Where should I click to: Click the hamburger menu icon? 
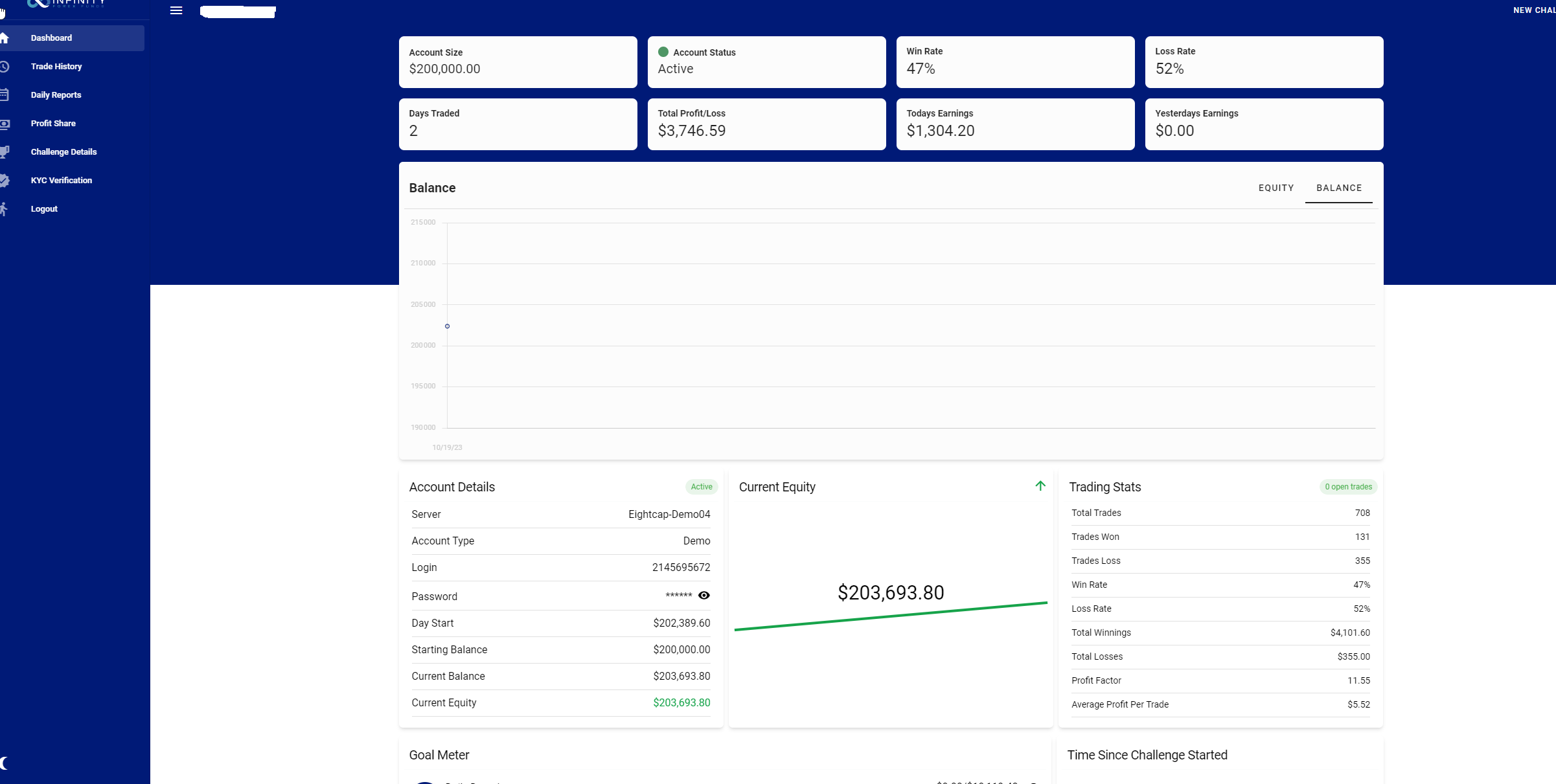(x=176, y=10)
